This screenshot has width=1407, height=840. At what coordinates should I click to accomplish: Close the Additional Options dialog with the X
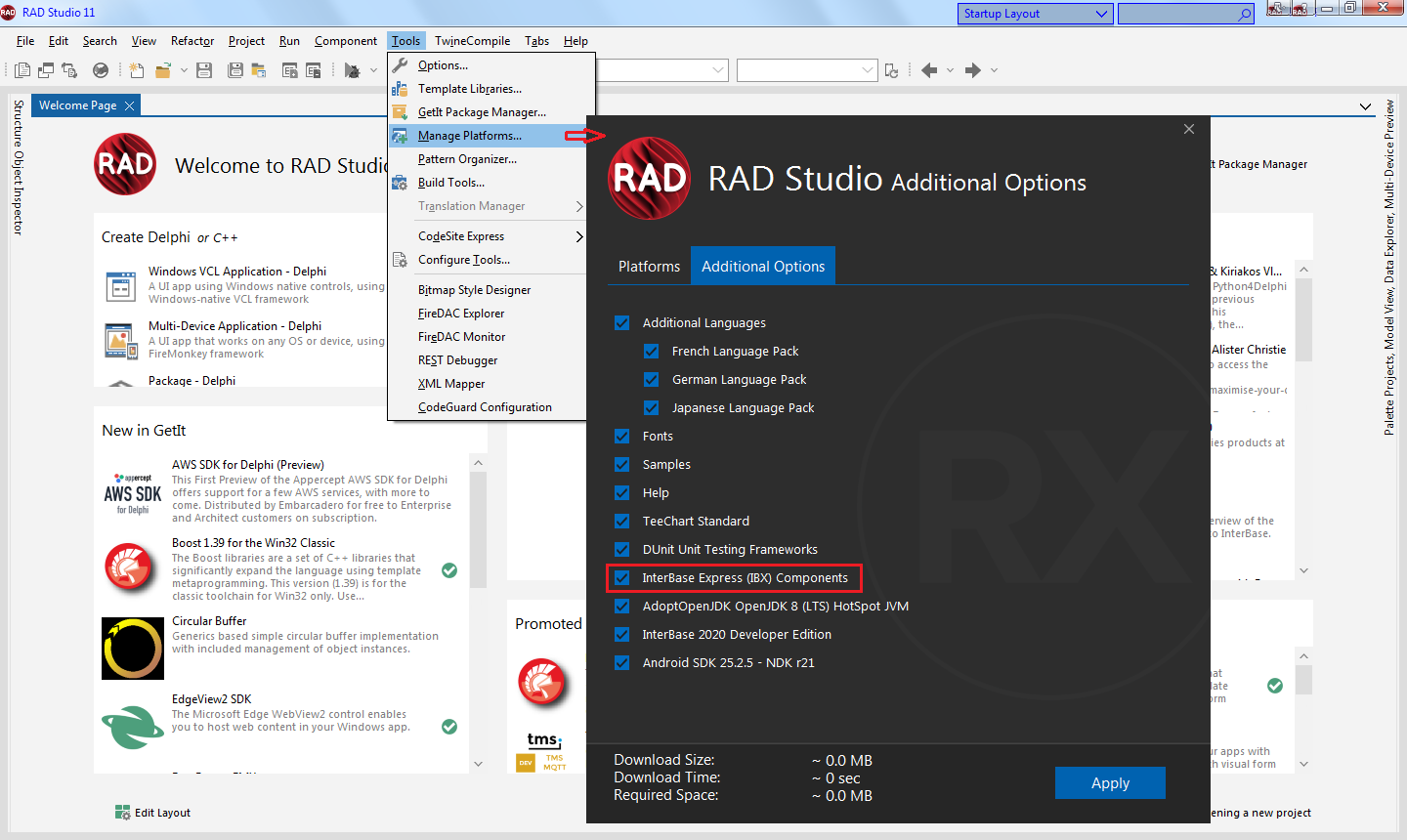click(x=1189, y=129)
